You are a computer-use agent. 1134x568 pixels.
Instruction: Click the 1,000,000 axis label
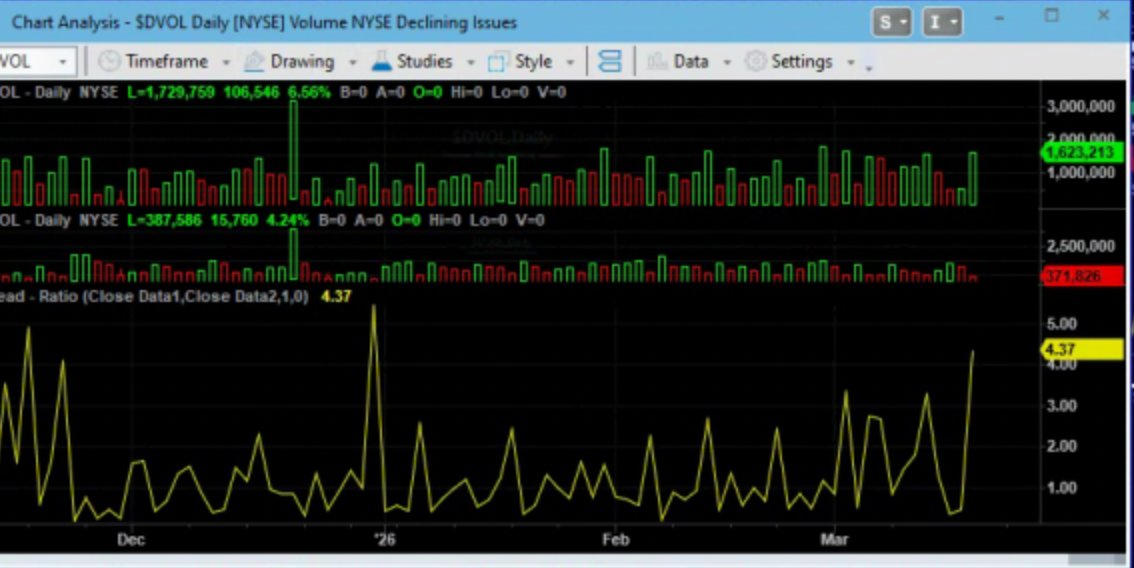(x=1080, y=173)
